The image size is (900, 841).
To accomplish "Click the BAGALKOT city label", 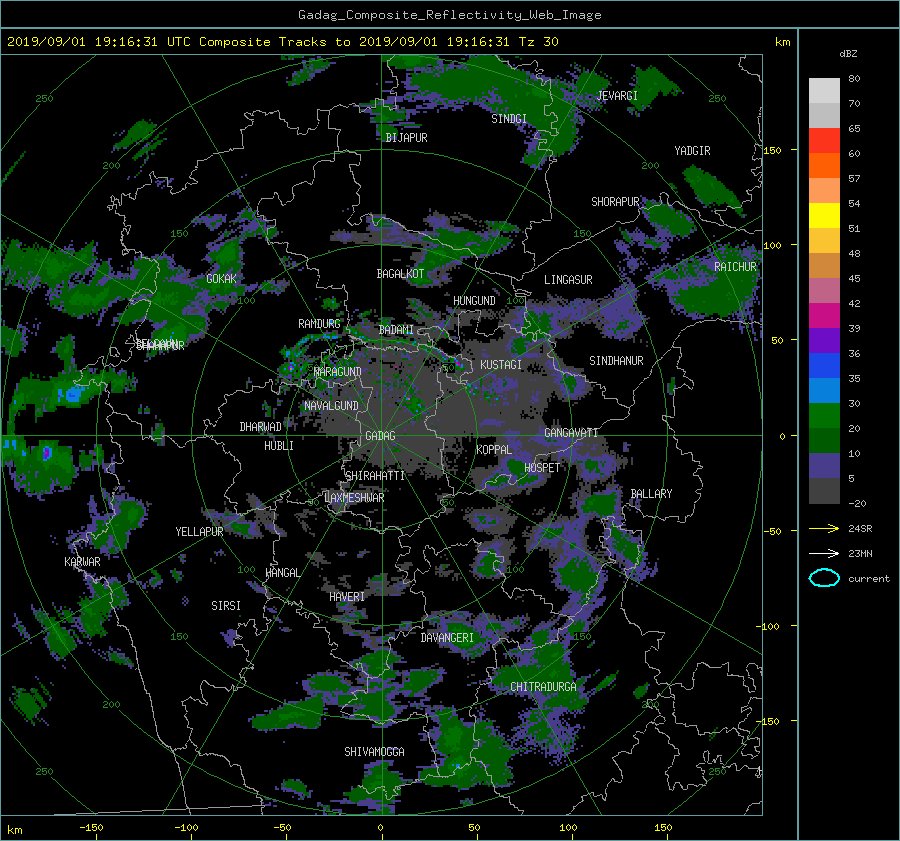I will [400, 274].
